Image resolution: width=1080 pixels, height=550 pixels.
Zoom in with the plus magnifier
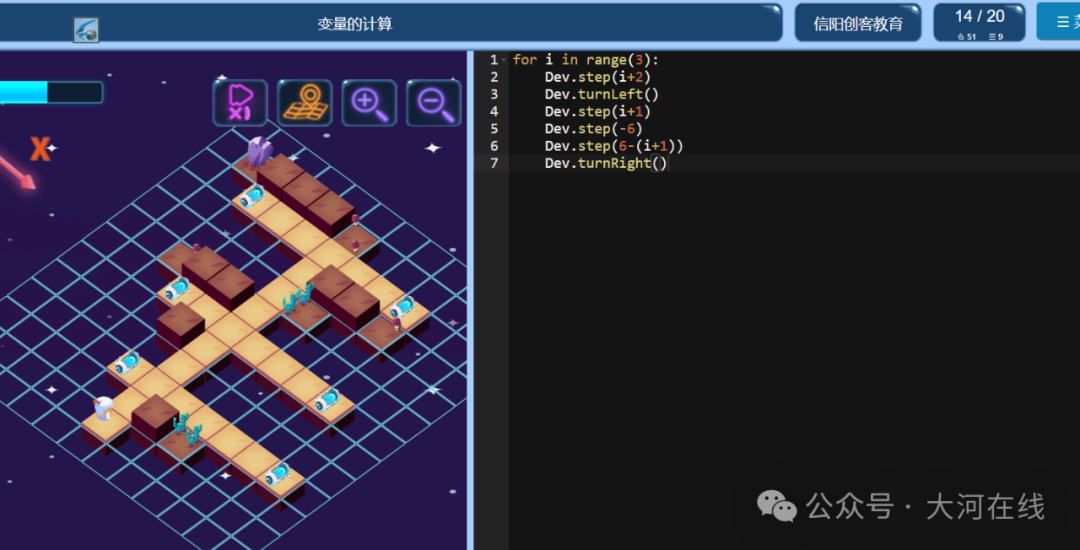(369, 103)
